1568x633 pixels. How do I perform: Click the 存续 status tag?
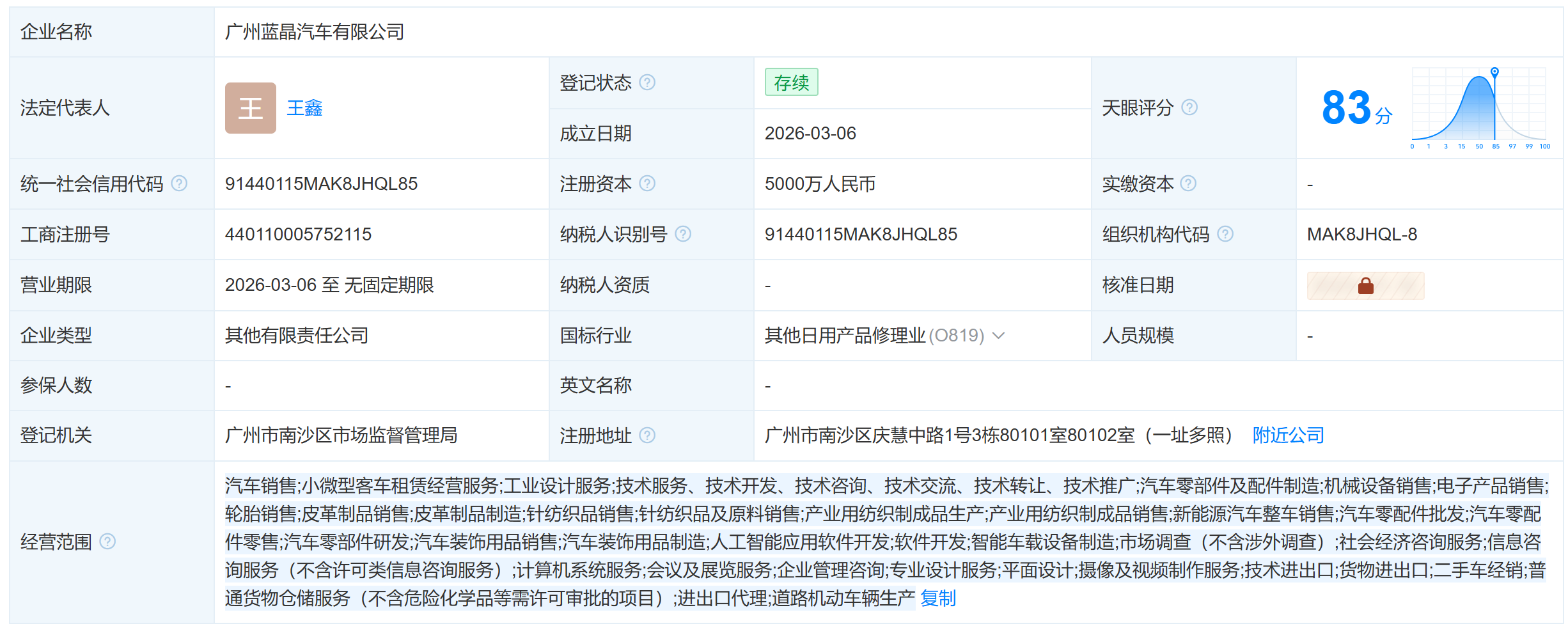point(791,82)
